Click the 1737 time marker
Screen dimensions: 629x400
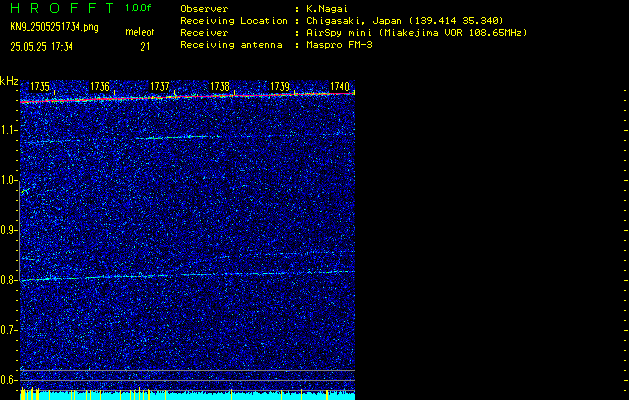point(160,86)
